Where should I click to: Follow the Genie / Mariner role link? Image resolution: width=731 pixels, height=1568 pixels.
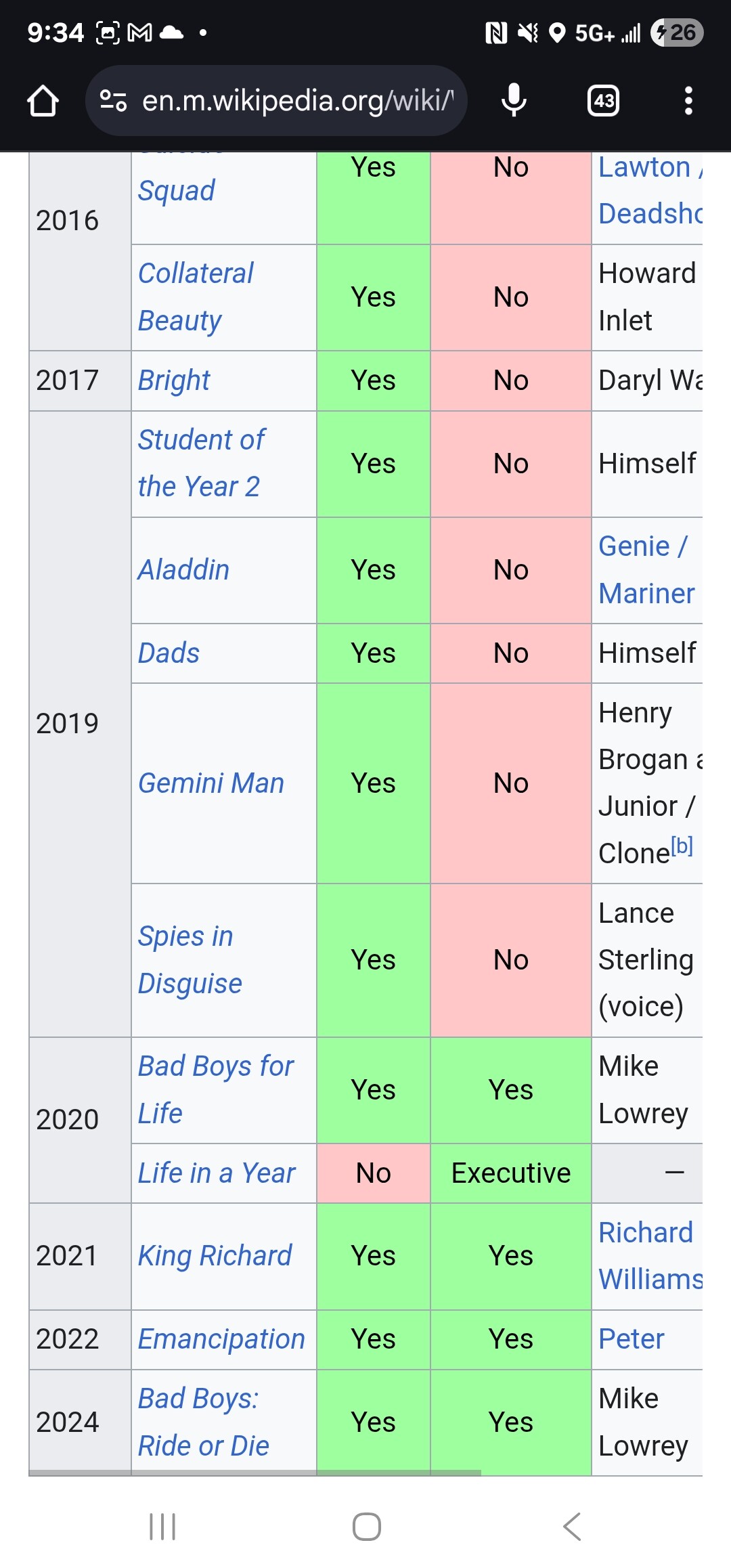click(647, 570)
